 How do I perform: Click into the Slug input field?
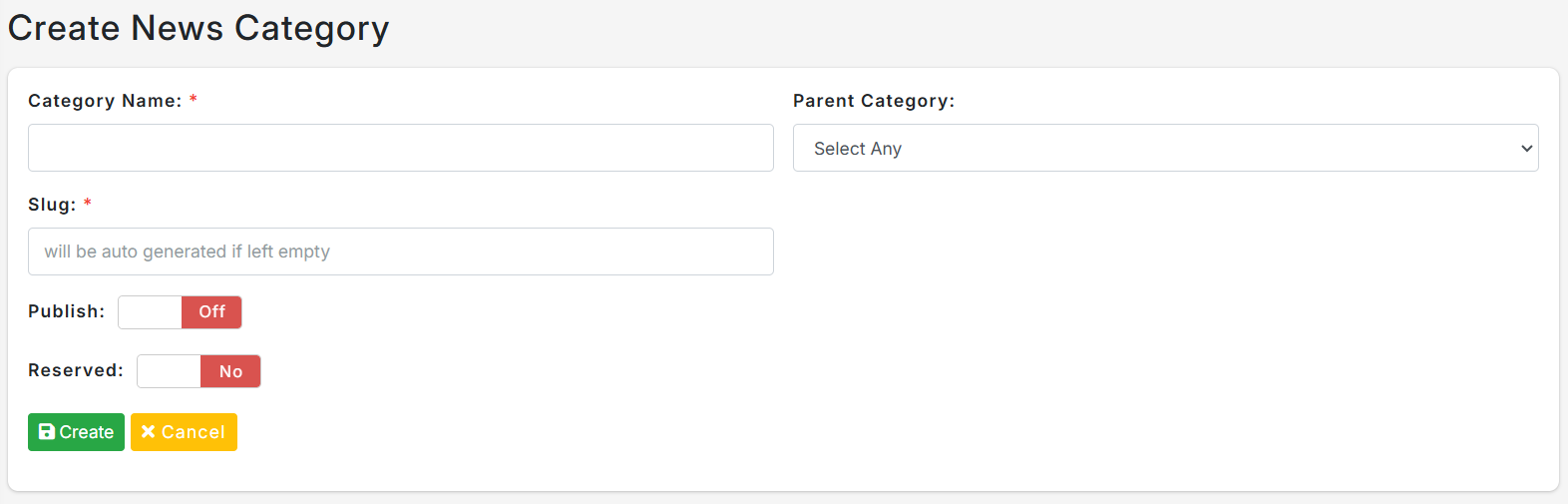(401, 252)
